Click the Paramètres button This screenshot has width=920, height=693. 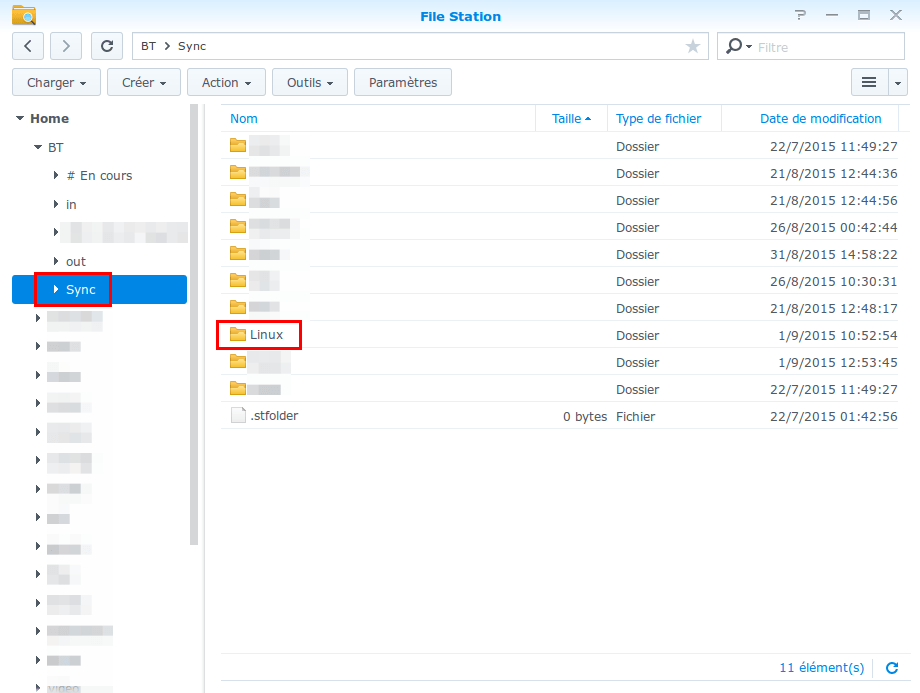pos(403,82)
